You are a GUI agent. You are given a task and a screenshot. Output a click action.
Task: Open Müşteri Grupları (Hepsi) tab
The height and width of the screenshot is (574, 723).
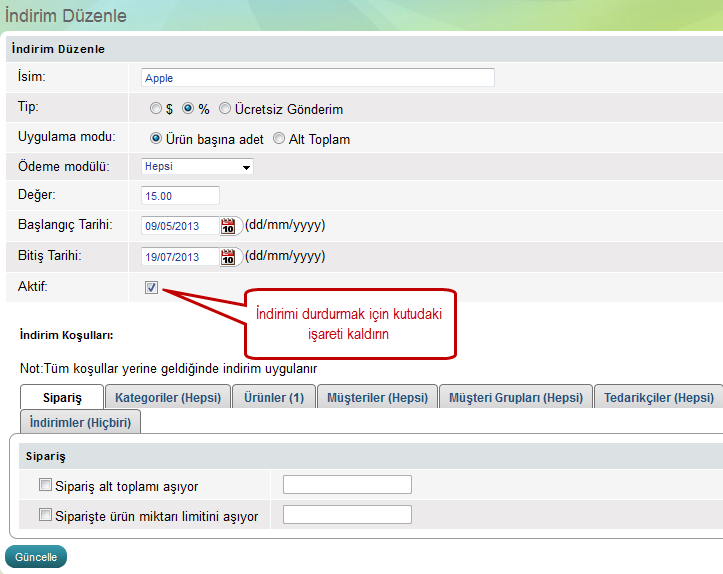[x=515, y=397]
